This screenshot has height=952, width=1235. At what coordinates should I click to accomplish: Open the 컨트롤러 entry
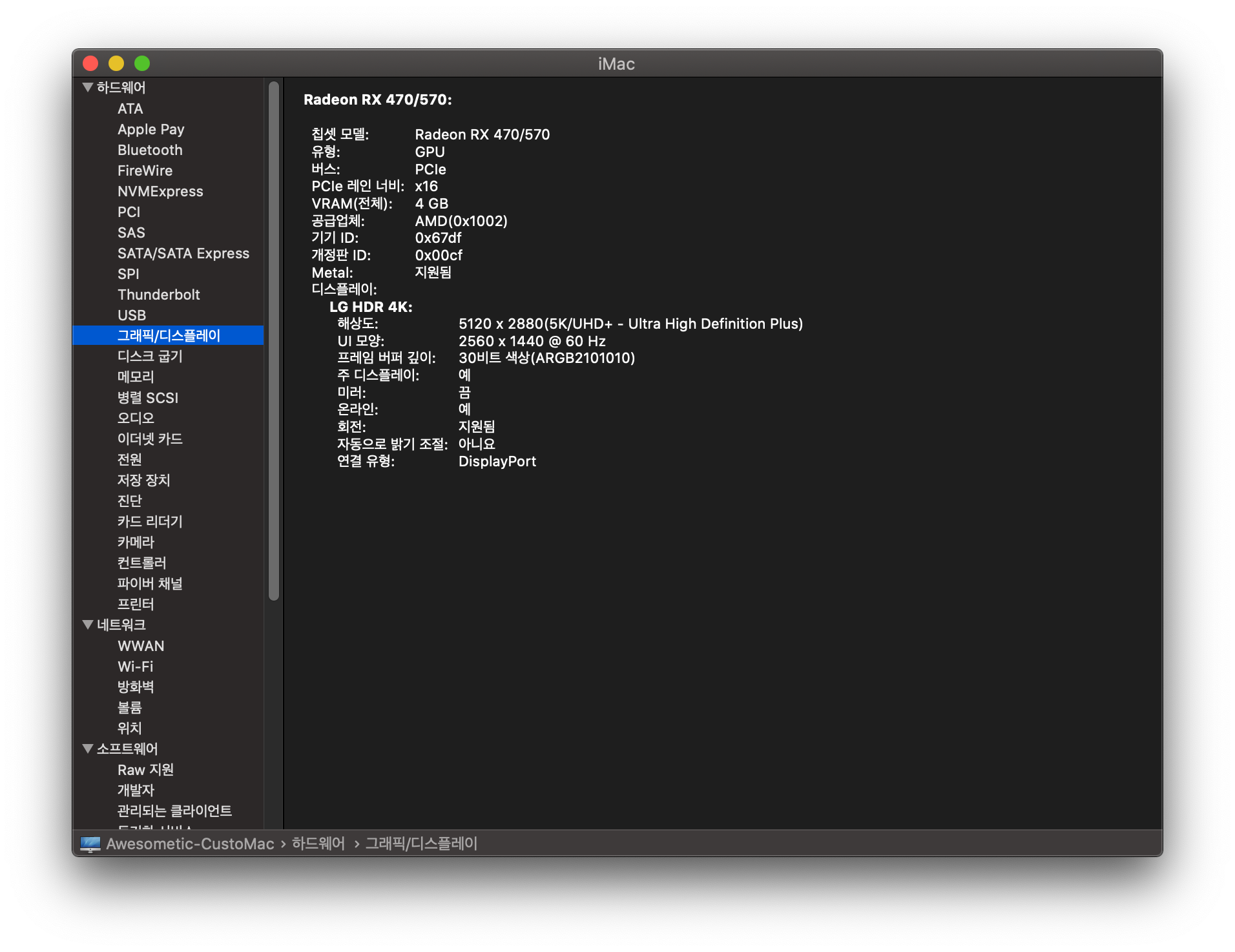coord(141,563)
